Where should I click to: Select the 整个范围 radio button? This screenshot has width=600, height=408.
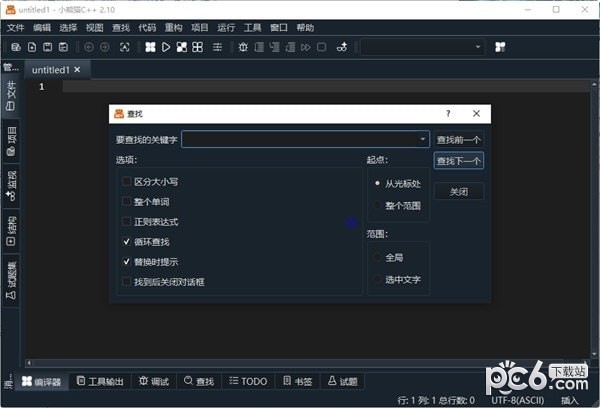(377, 205)
